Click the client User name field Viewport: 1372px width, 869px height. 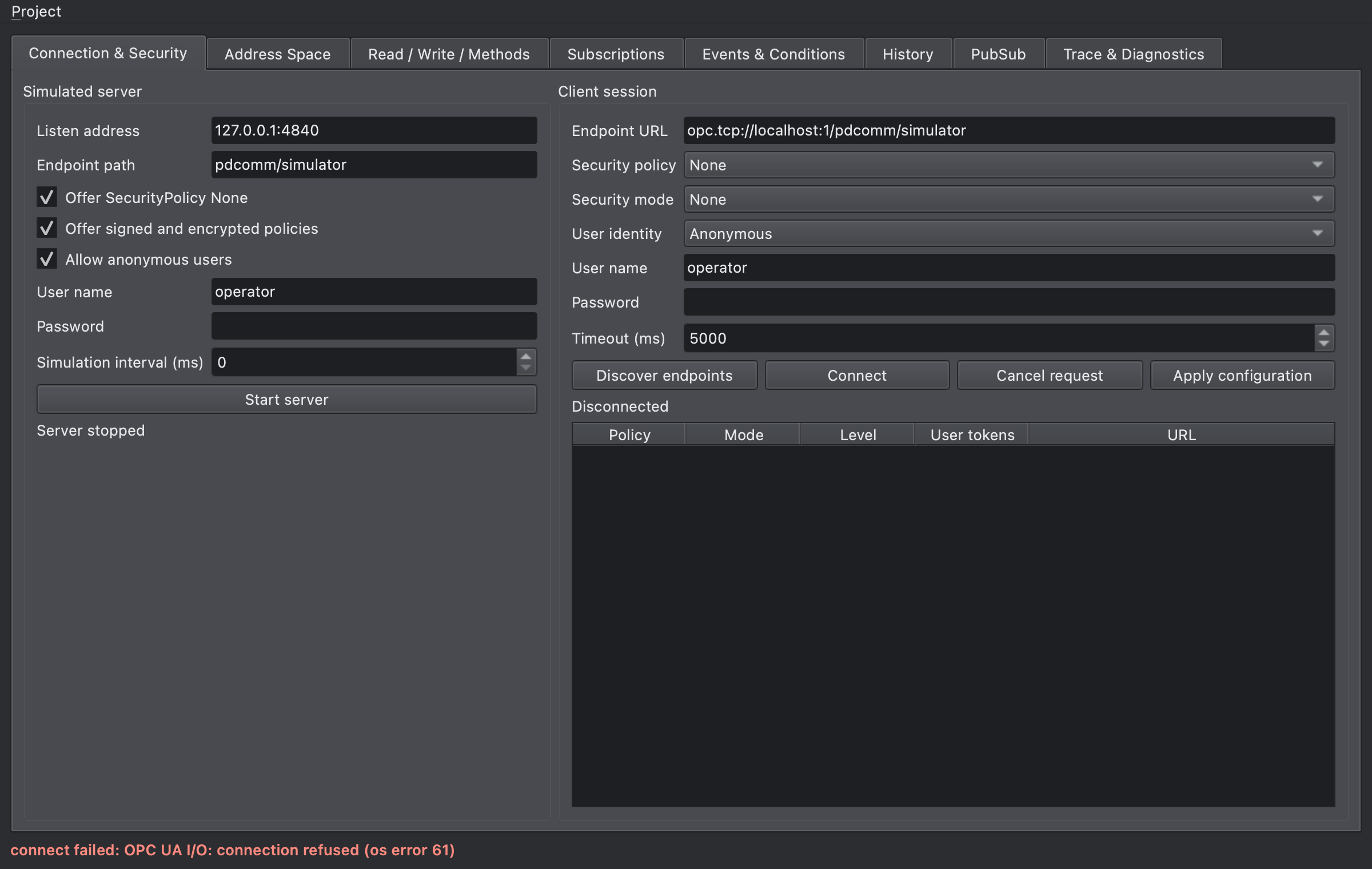tap(1009, 268)
